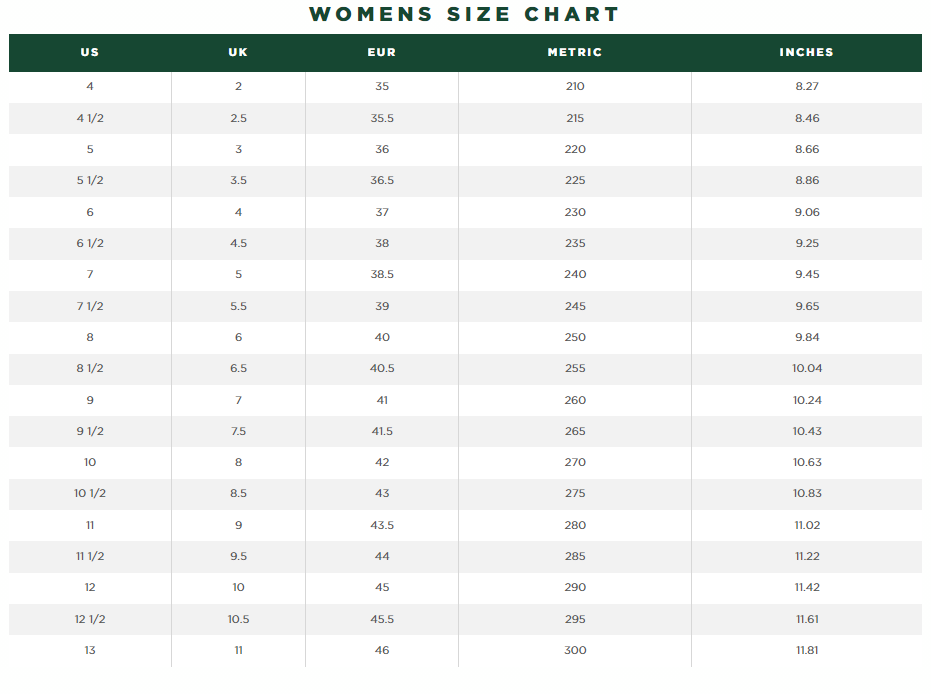
Task: Click the INCHES column header
Action: point(806,52)
